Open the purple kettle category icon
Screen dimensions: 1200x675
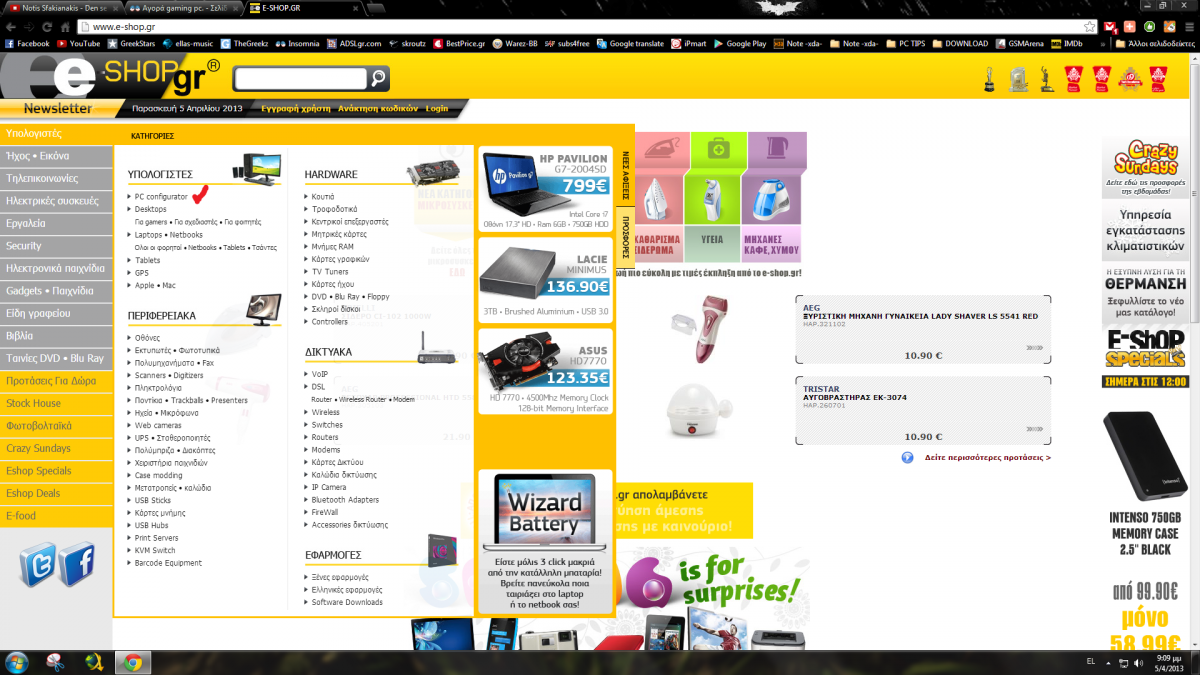tap(776, 148)
